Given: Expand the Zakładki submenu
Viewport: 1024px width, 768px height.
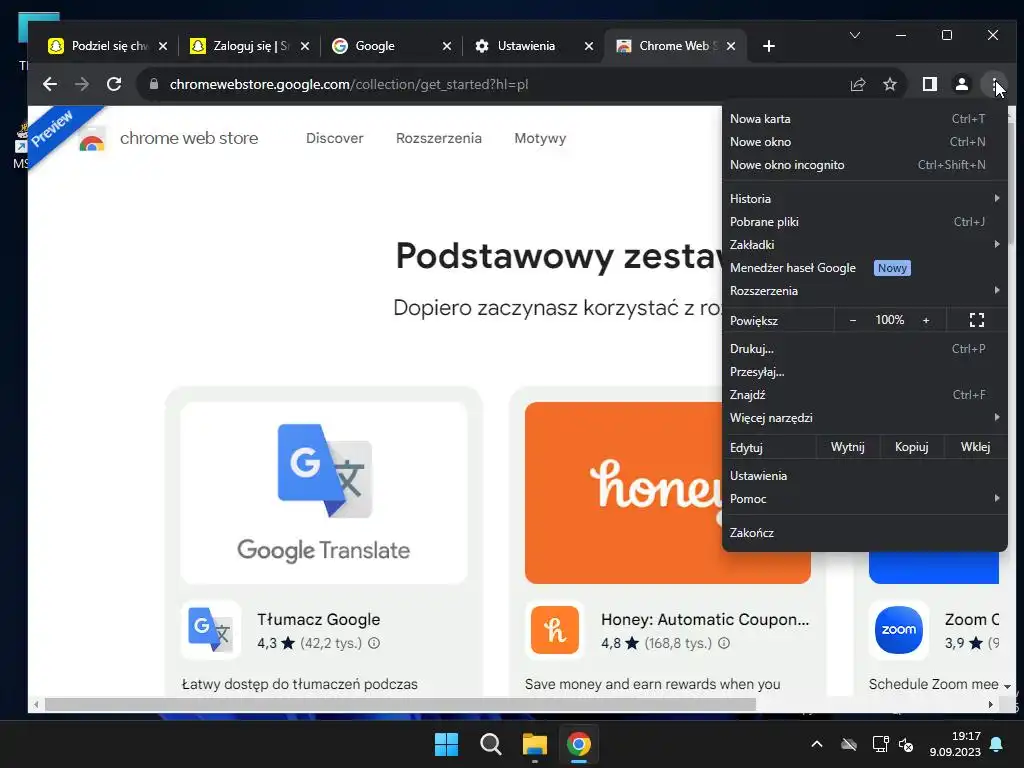Looking at the screenshot, I should [x=864, y=244].
